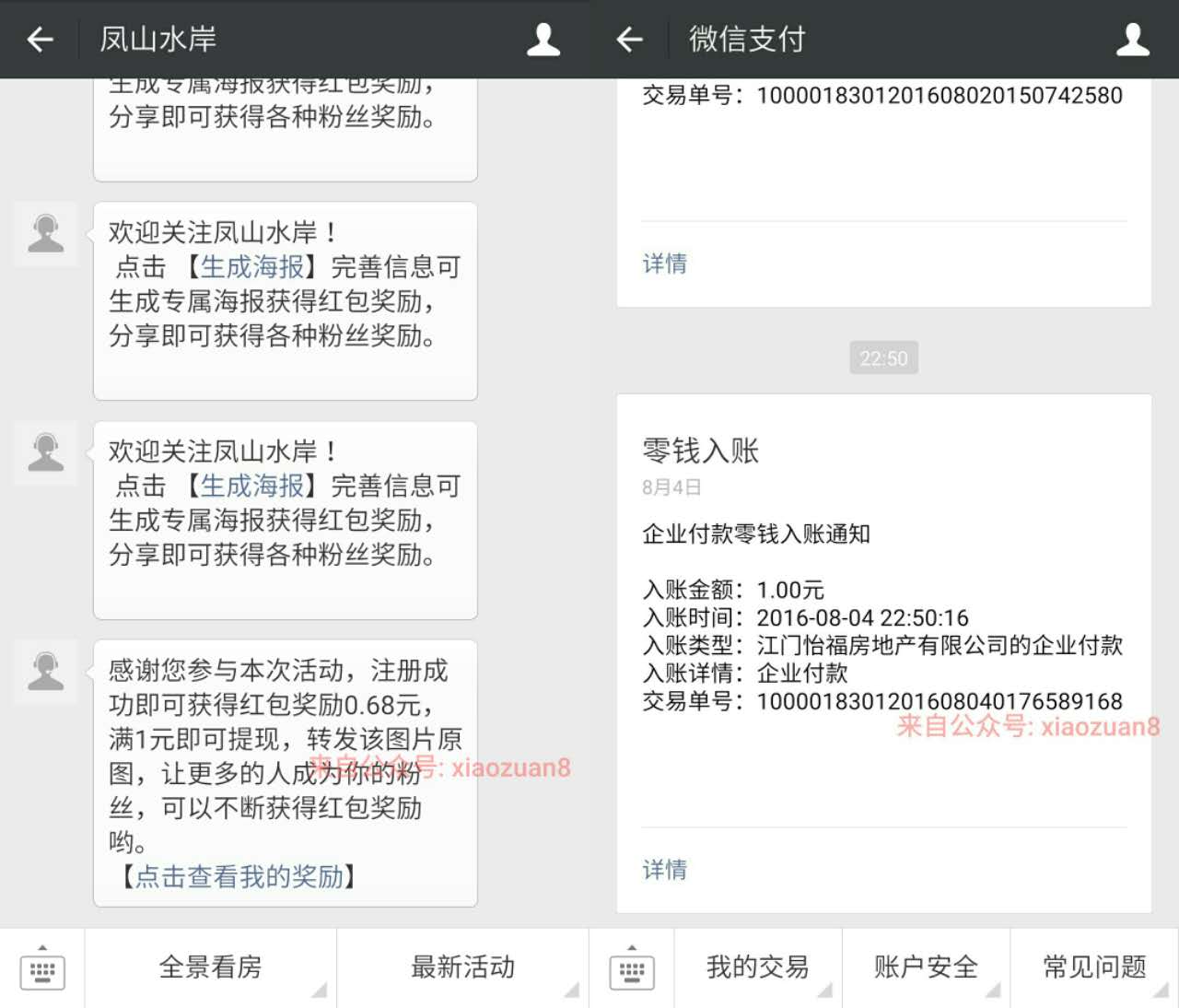
Task: Open 账户安全 menu
Action: click(x=926, y=967)
